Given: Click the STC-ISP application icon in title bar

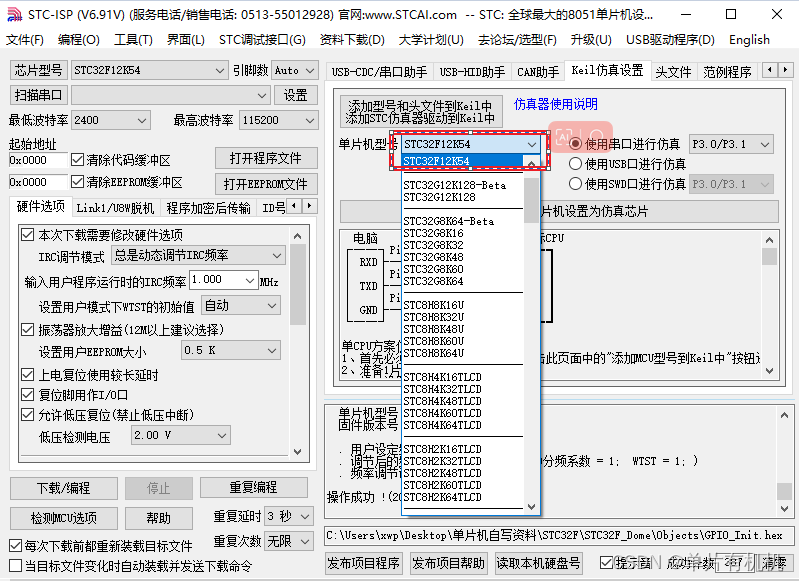Looking at the screenshot, I should (x=14, y=15).
